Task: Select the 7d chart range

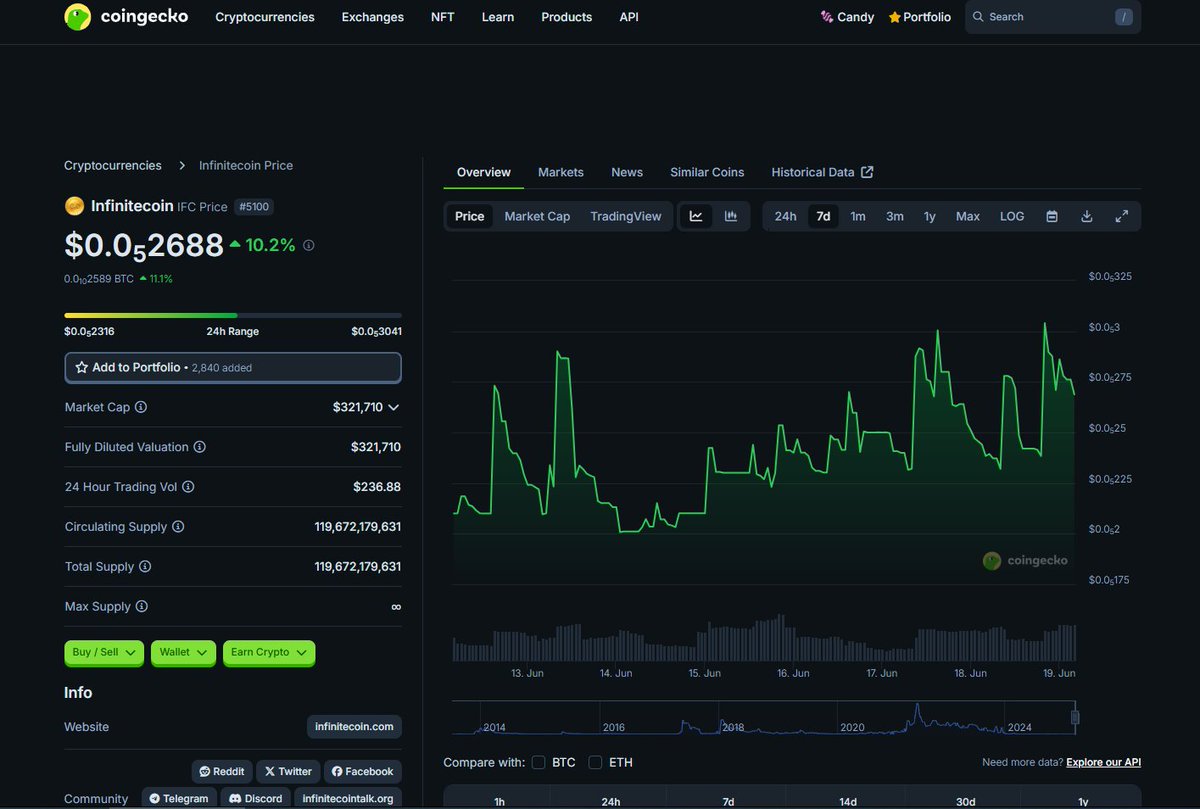Action: tap(823, 216)
